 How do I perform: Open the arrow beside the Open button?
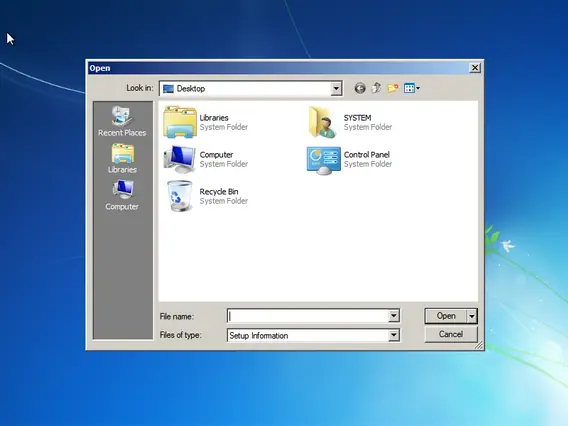click(472, 316)
